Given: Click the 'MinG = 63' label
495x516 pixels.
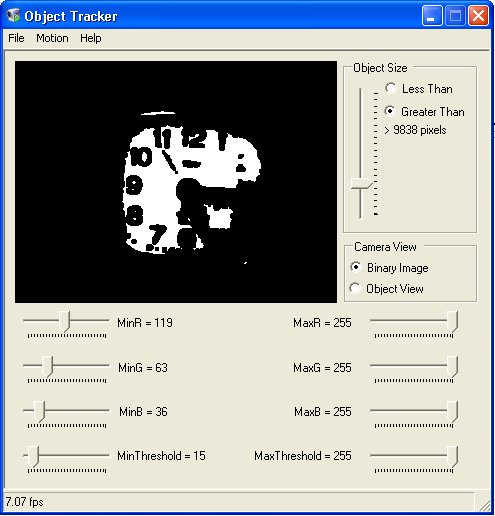Looking at the screenshot, I should pos(143,368).
